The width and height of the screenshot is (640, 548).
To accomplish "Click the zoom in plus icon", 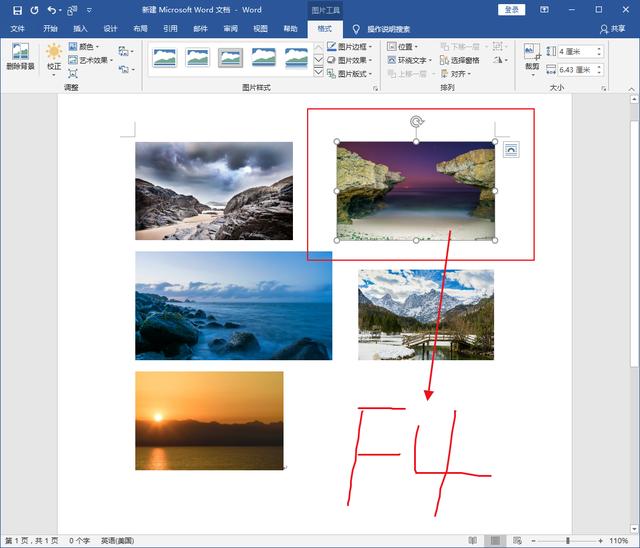I will (x=600, y=541).
